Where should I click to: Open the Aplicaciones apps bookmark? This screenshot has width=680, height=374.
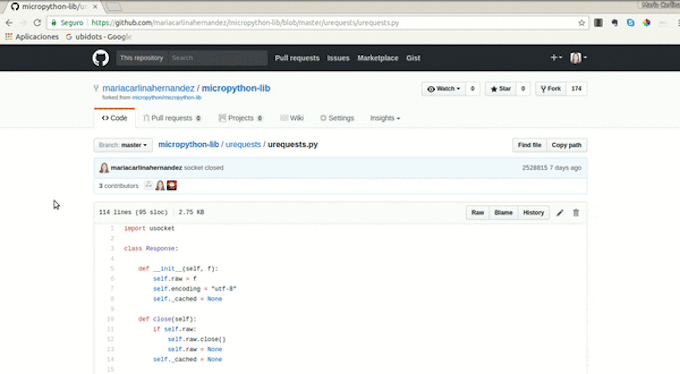click(x=32, y=37)
